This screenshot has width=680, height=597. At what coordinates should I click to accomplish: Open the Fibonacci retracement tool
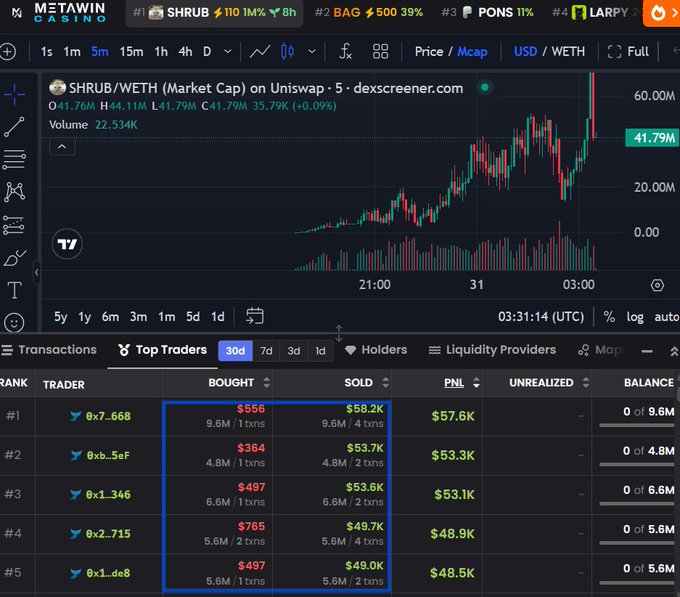click(14, 159)
